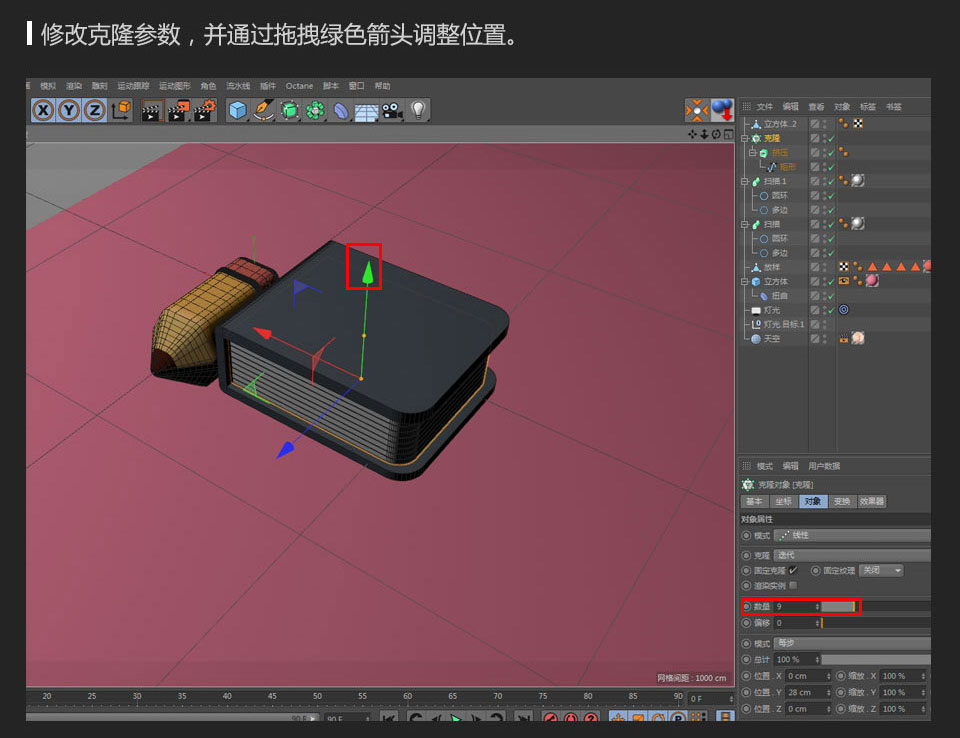Select the cube primitive icon in the toolbar

coord(236,109)
